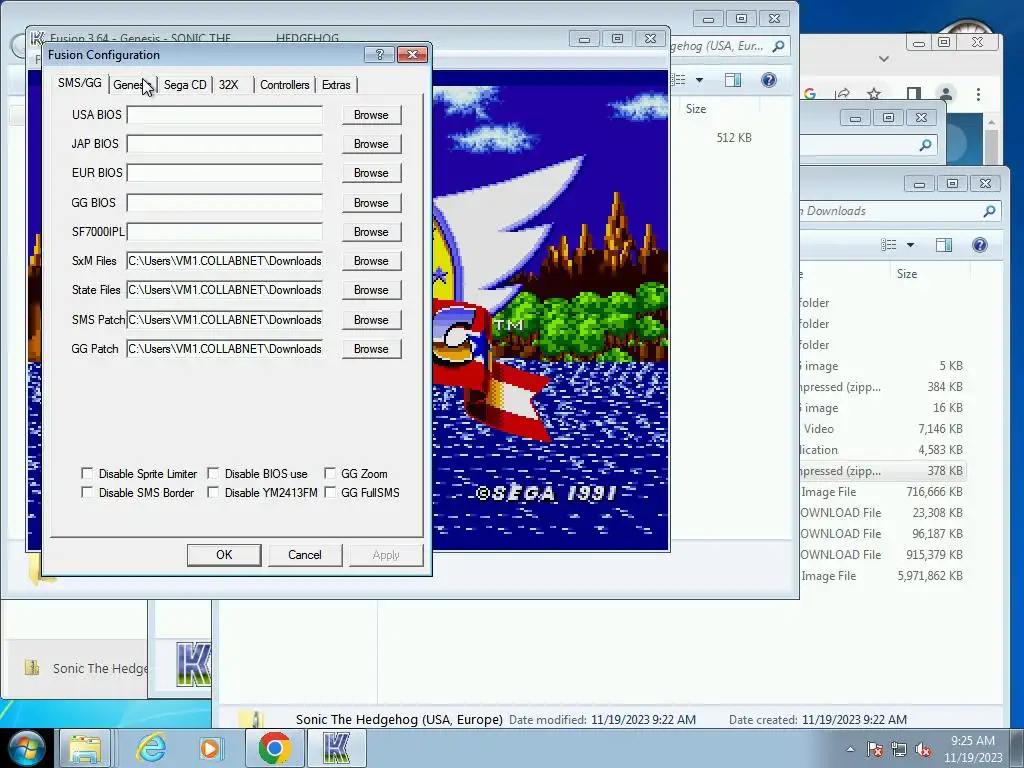Click the GG Patch path field
Image resolution: width=1024 pixels, height=768 pixels.
[225, 349]
